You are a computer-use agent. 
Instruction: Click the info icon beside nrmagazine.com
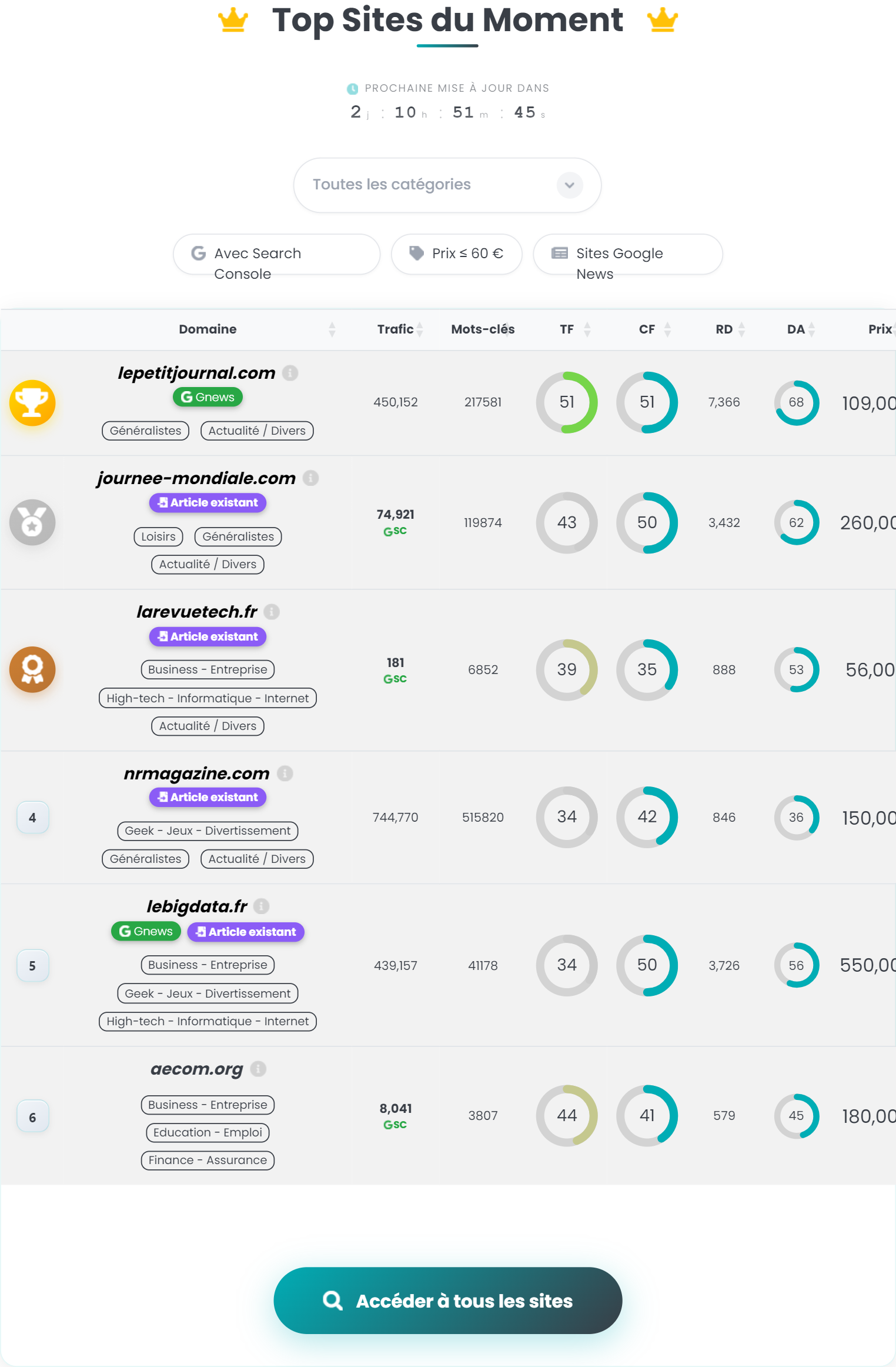285,773
